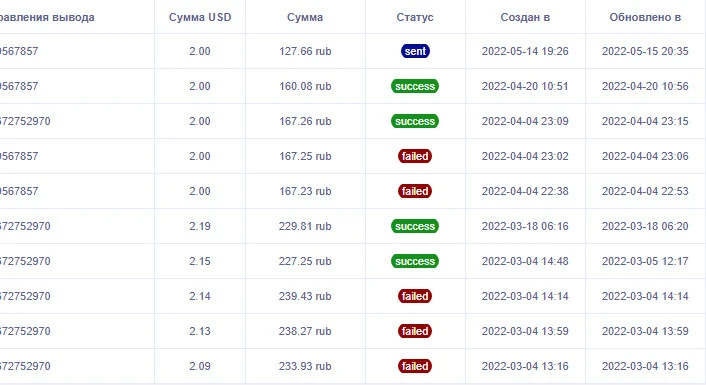Click the success badge for 227.25 rub

415,261
